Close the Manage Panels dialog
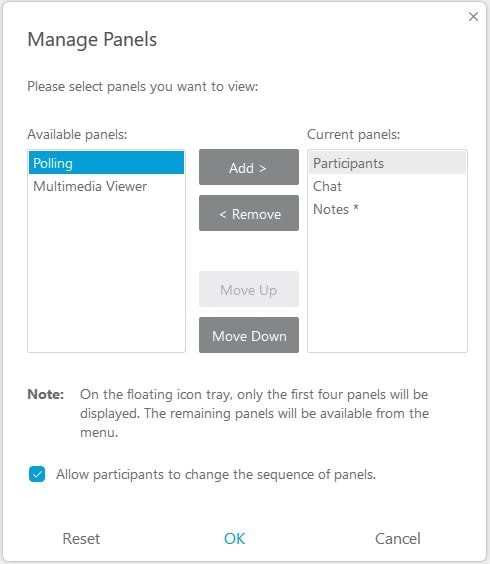 tap(473, 17)
